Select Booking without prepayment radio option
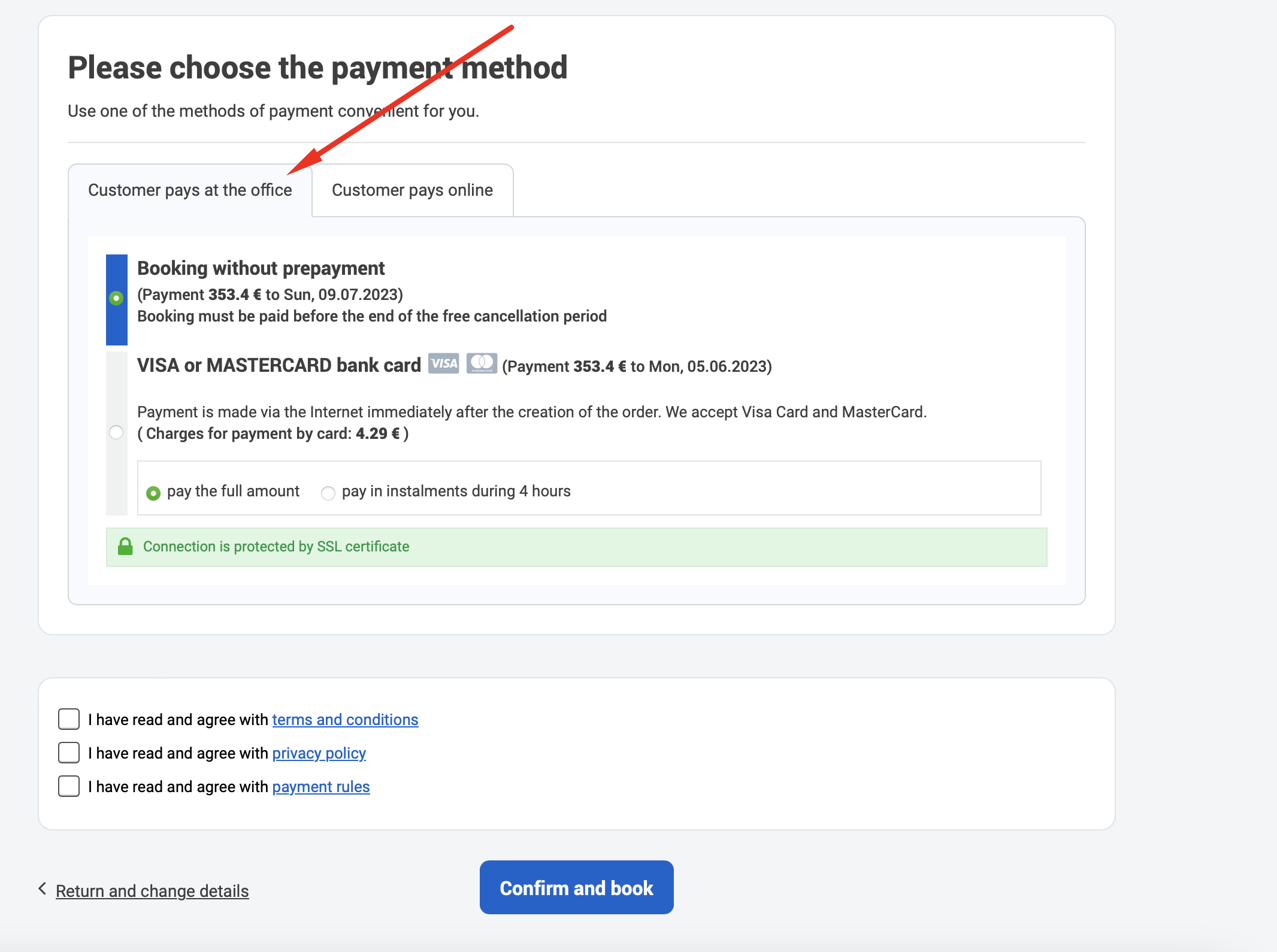1277x952 pixels. (x=116, y=298)
